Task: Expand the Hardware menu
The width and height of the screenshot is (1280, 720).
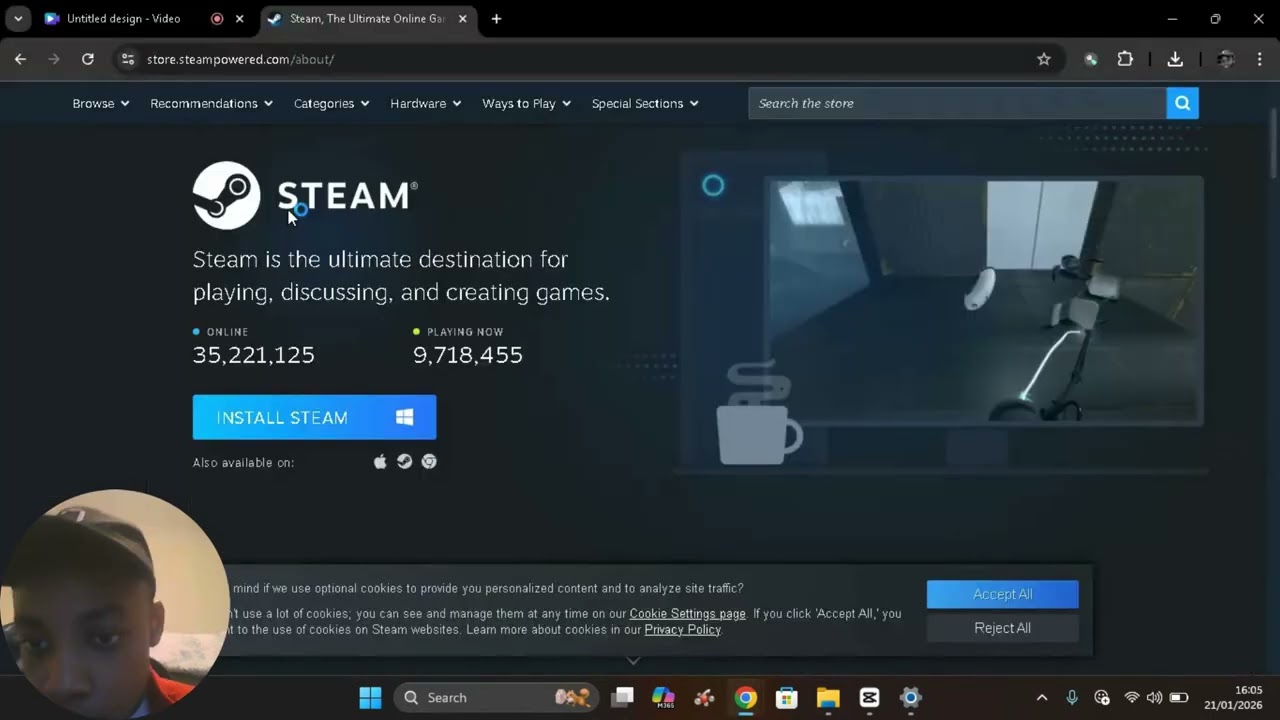Action: pos(425,103)
